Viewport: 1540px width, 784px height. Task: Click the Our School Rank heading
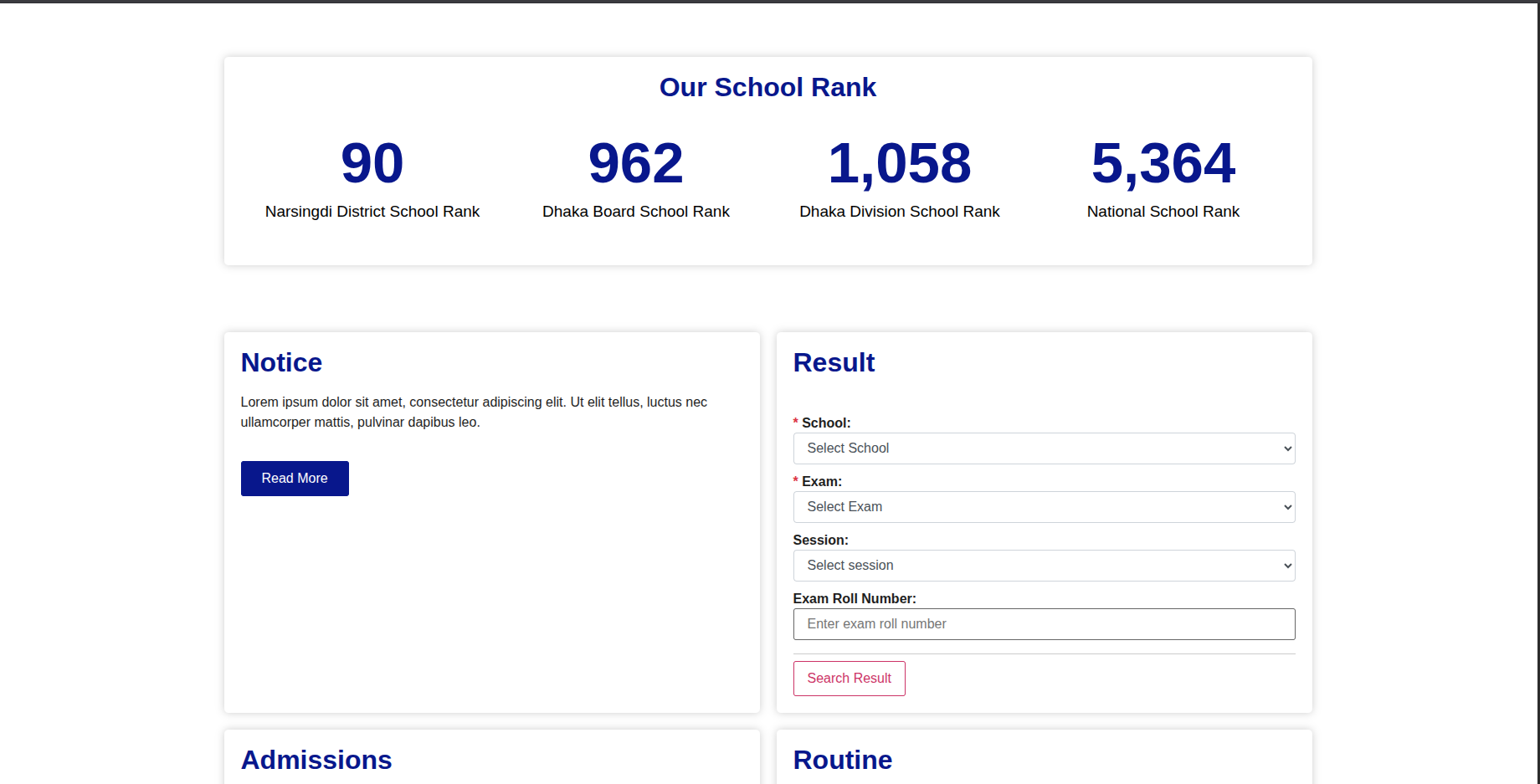[x=767, y=87]
